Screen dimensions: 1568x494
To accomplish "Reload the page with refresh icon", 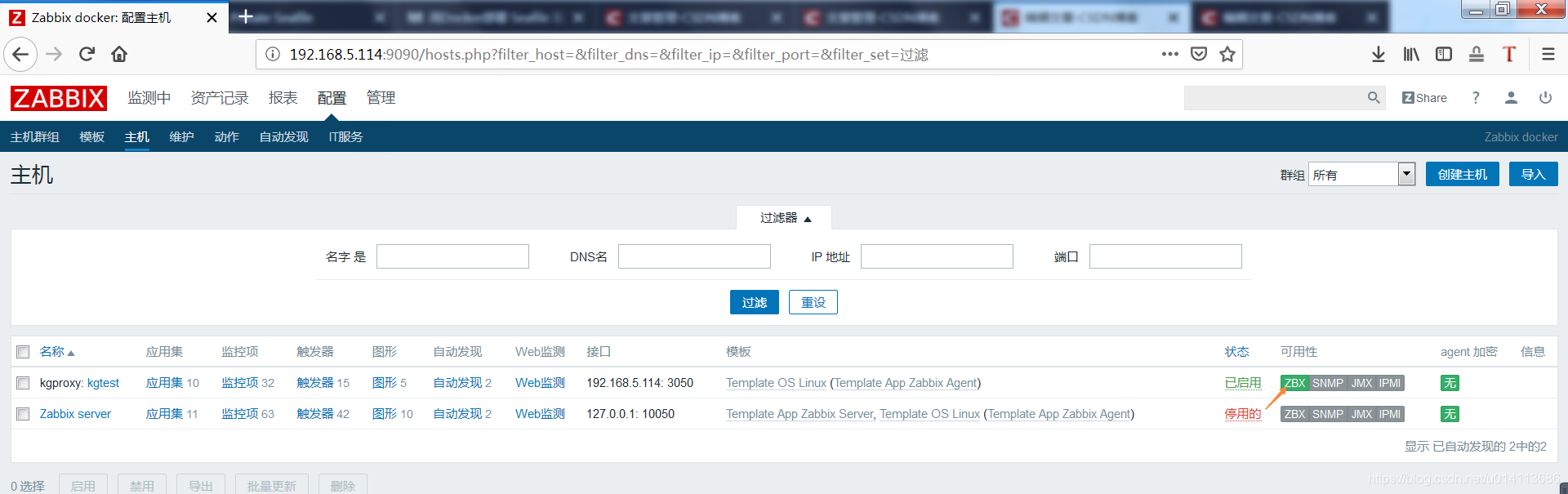I will 87,54.
